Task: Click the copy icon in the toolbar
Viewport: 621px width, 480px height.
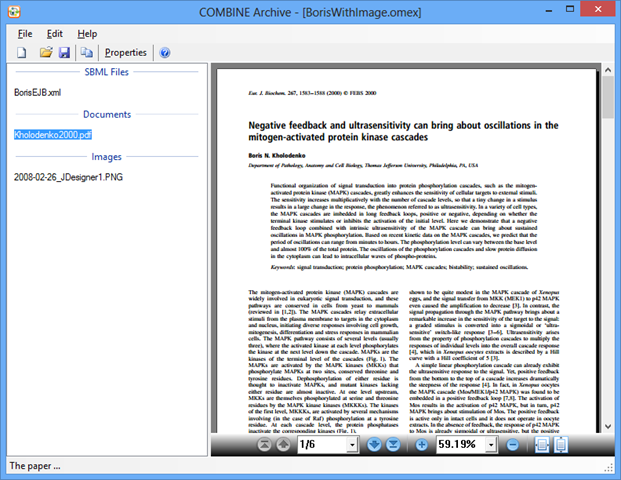Action: (x=86, y=52)
